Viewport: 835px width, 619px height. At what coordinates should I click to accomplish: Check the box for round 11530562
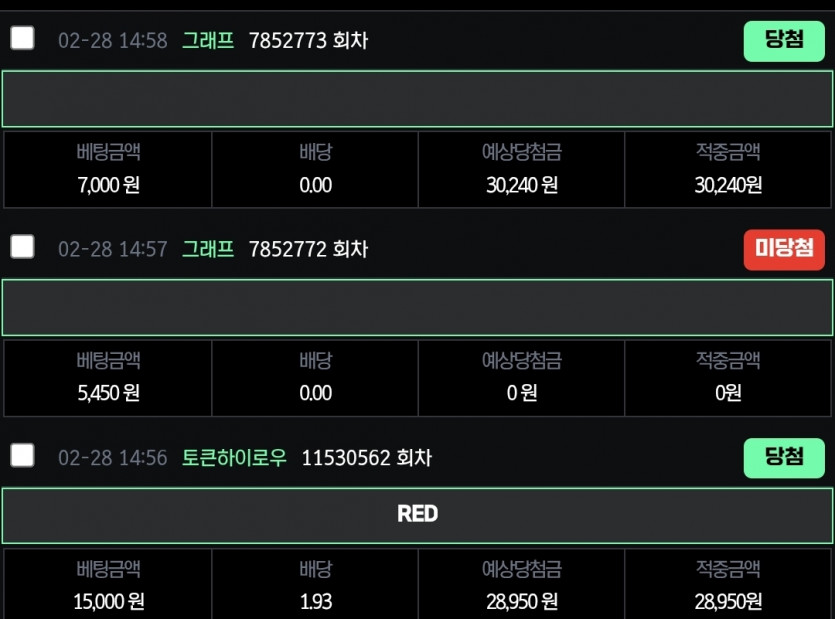(x=22, y=456)
